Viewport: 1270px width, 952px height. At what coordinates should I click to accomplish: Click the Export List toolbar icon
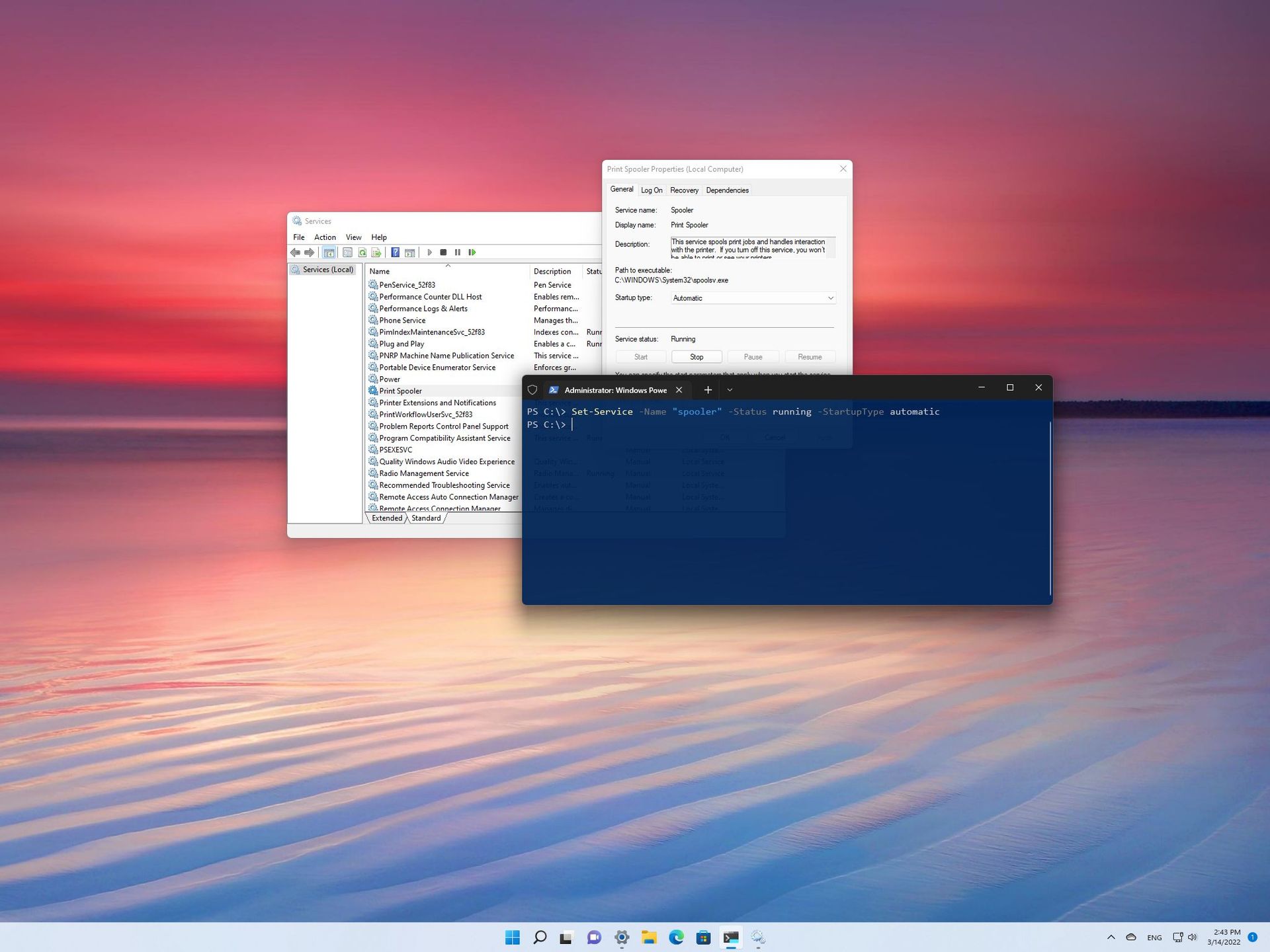376,252
